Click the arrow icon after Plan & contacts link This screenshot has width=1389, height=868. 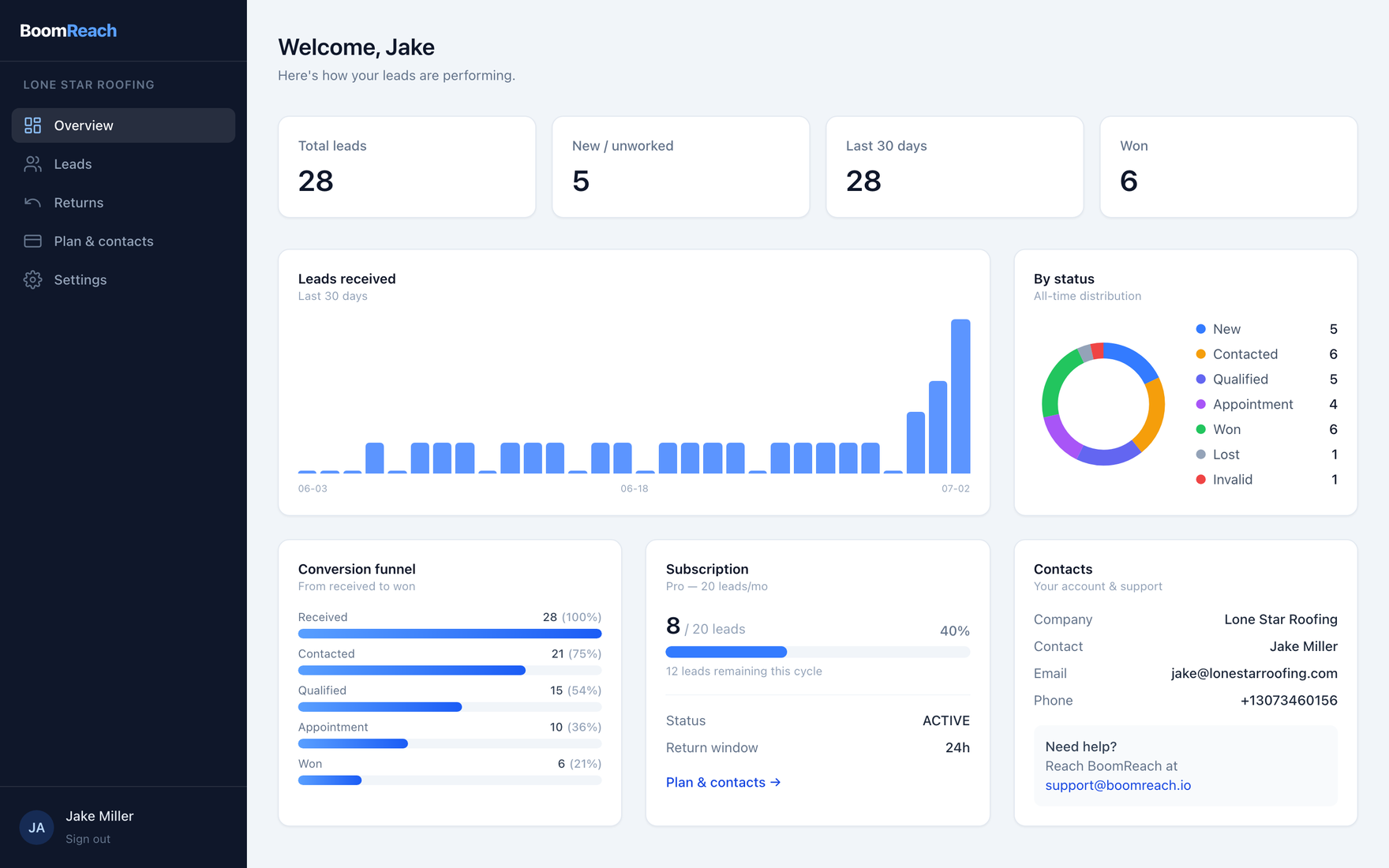coord(775,782)
